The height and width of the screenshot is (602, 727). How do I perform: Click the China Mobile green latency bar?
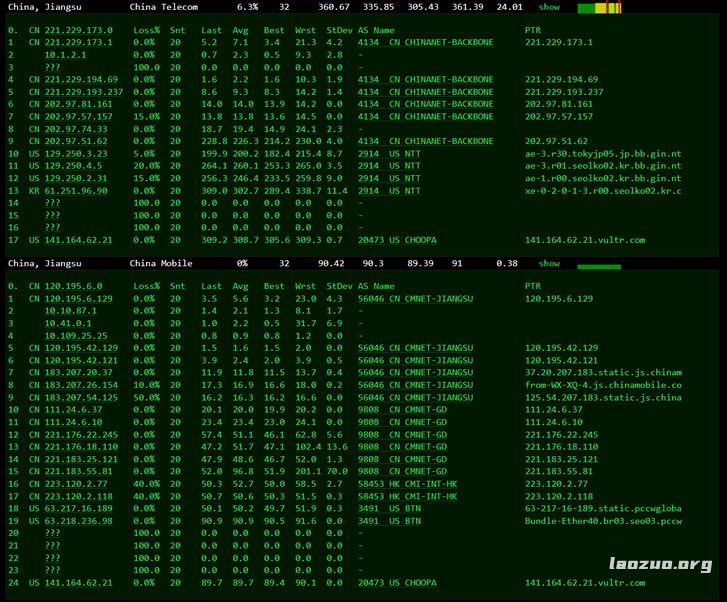(x=599, y=266)
